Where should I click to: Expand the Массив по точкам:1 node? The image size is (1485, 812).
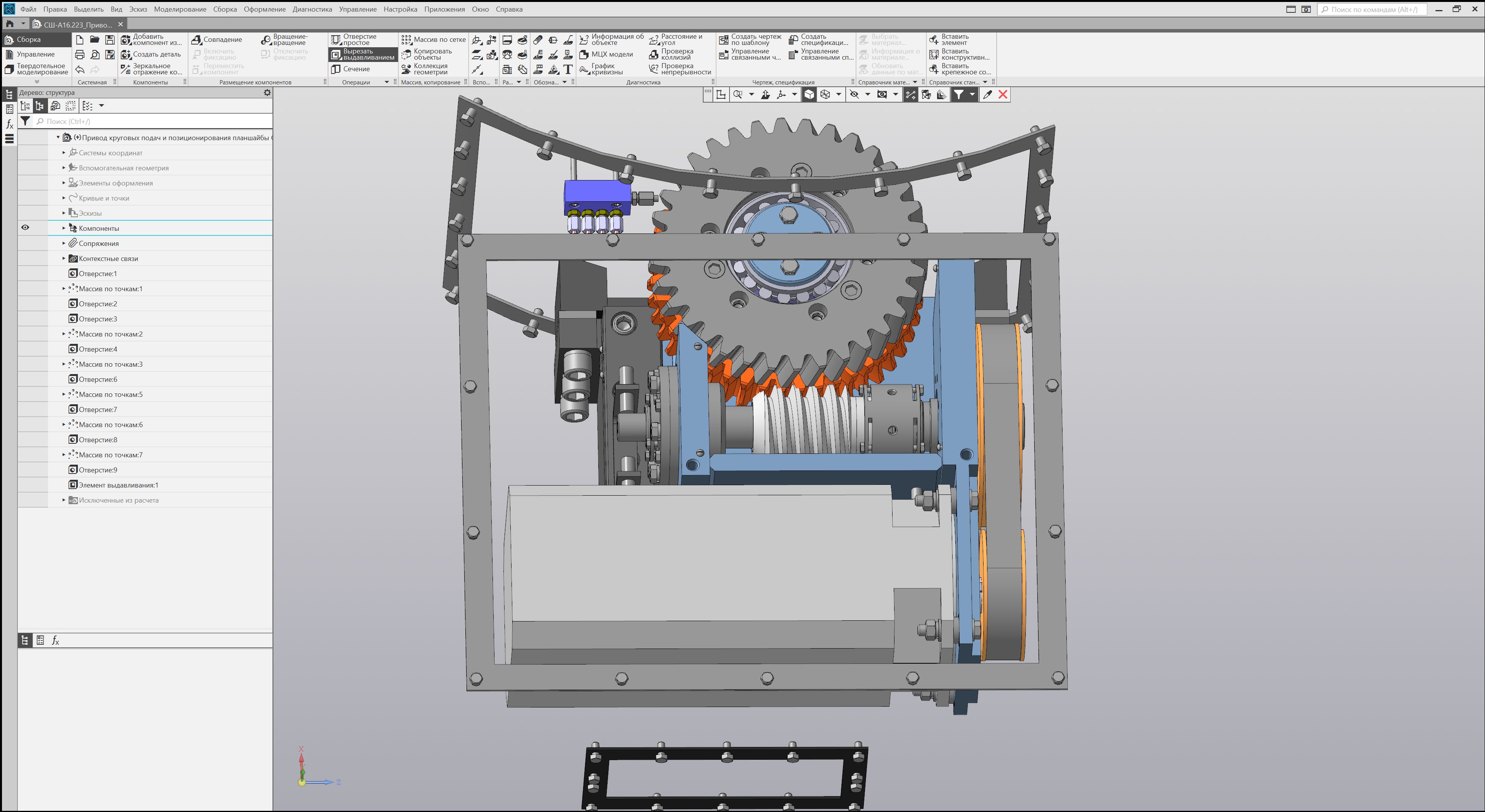(64, 288)
